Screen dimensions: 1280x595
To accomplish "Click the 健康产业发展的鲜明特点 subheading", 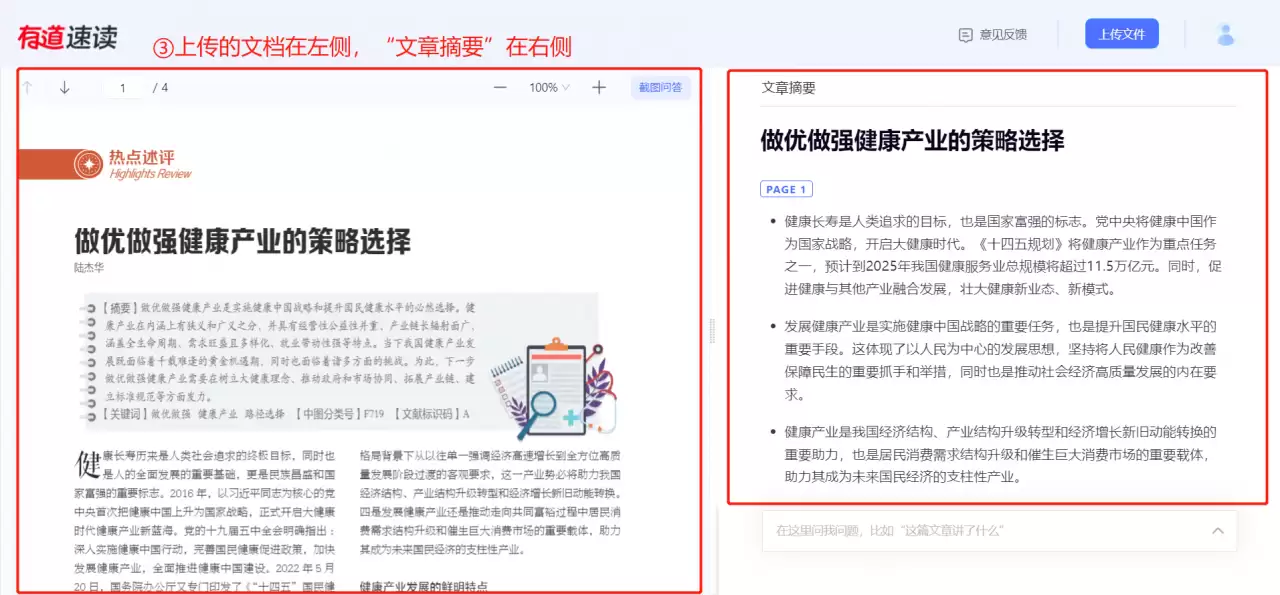I will 422,586.
